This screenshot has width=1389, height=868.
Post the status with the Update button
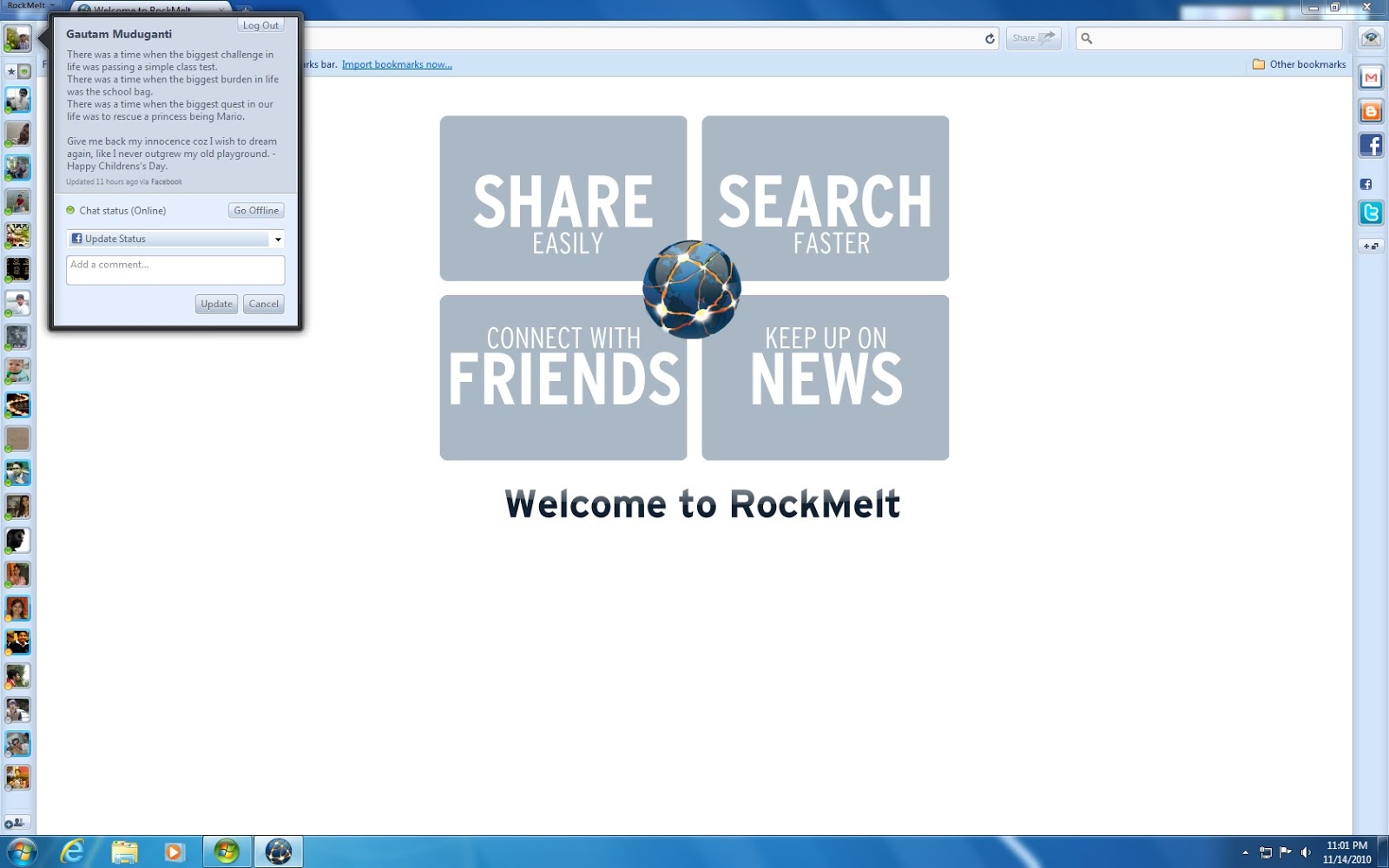click(x=216, y=304)
